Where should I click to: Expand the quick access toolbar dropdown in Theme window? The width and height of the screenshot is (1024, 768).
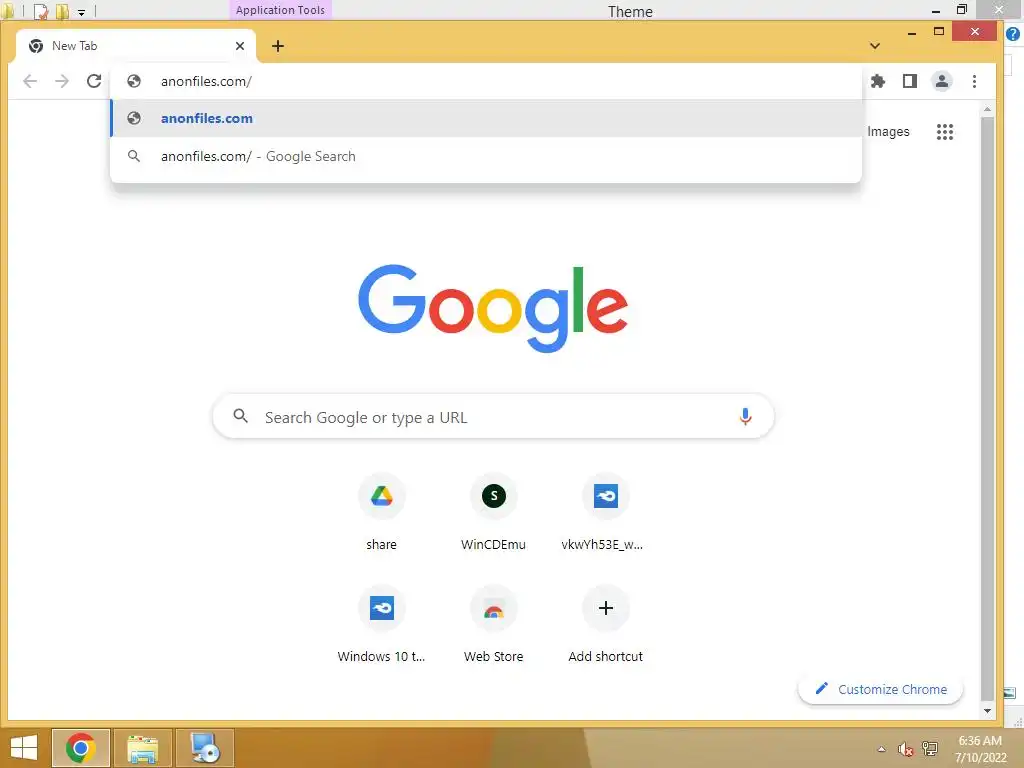pos(82,12)
